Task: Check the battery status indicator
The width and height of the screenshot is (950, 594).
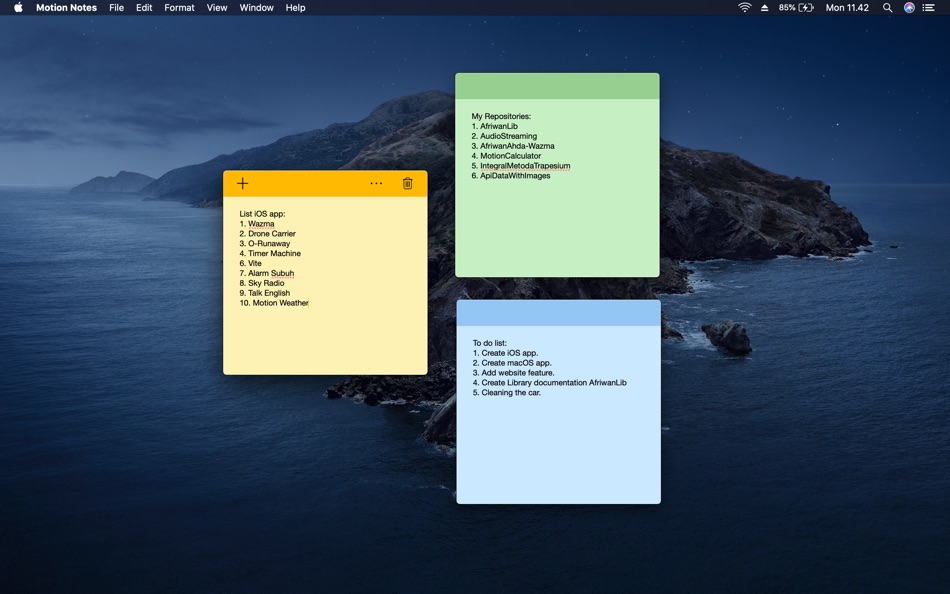Action: (797, 8)
